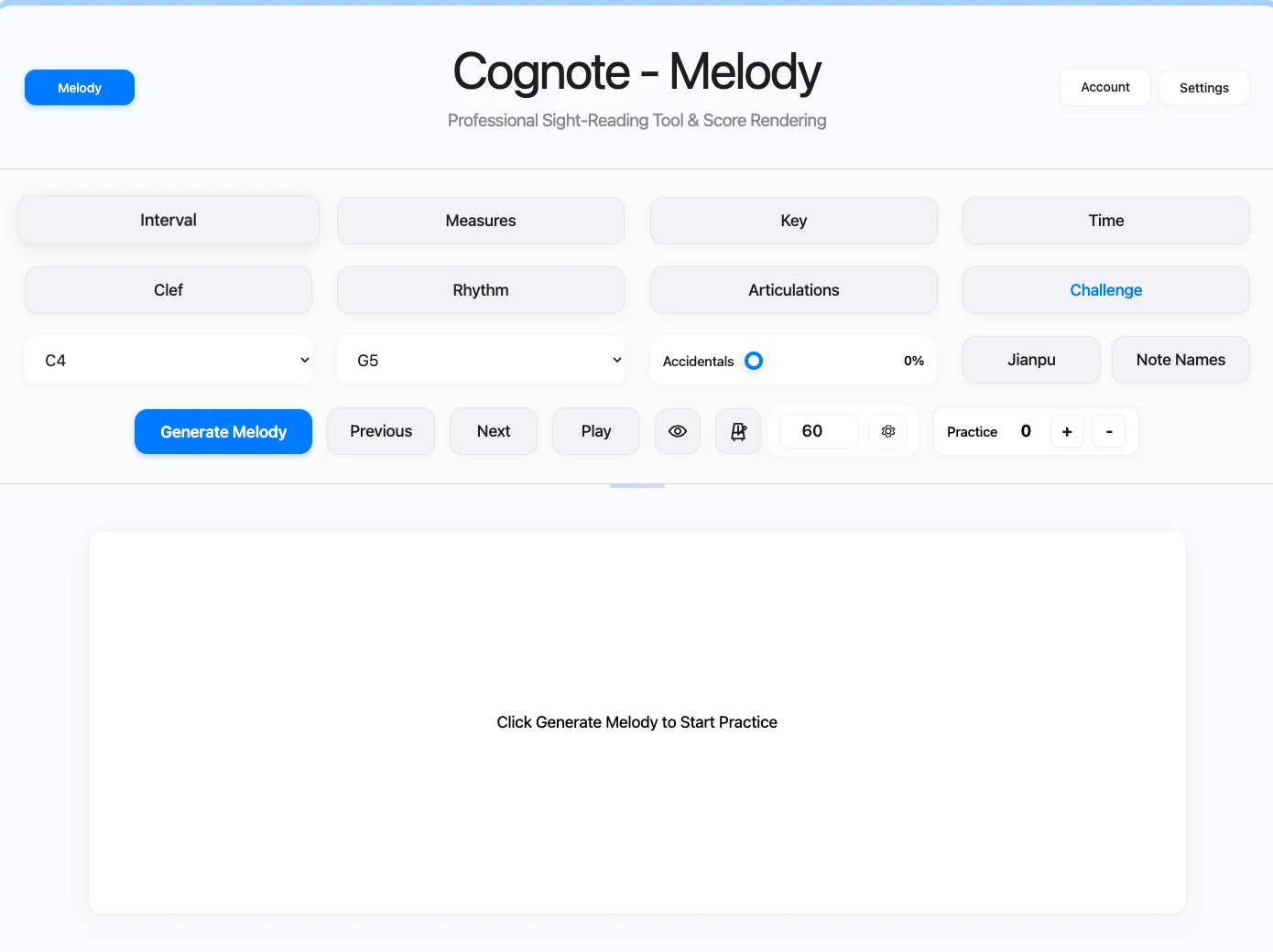The image size is (1273, 952).
Task: Open the Clef options
Action: (x=169, y=290)
